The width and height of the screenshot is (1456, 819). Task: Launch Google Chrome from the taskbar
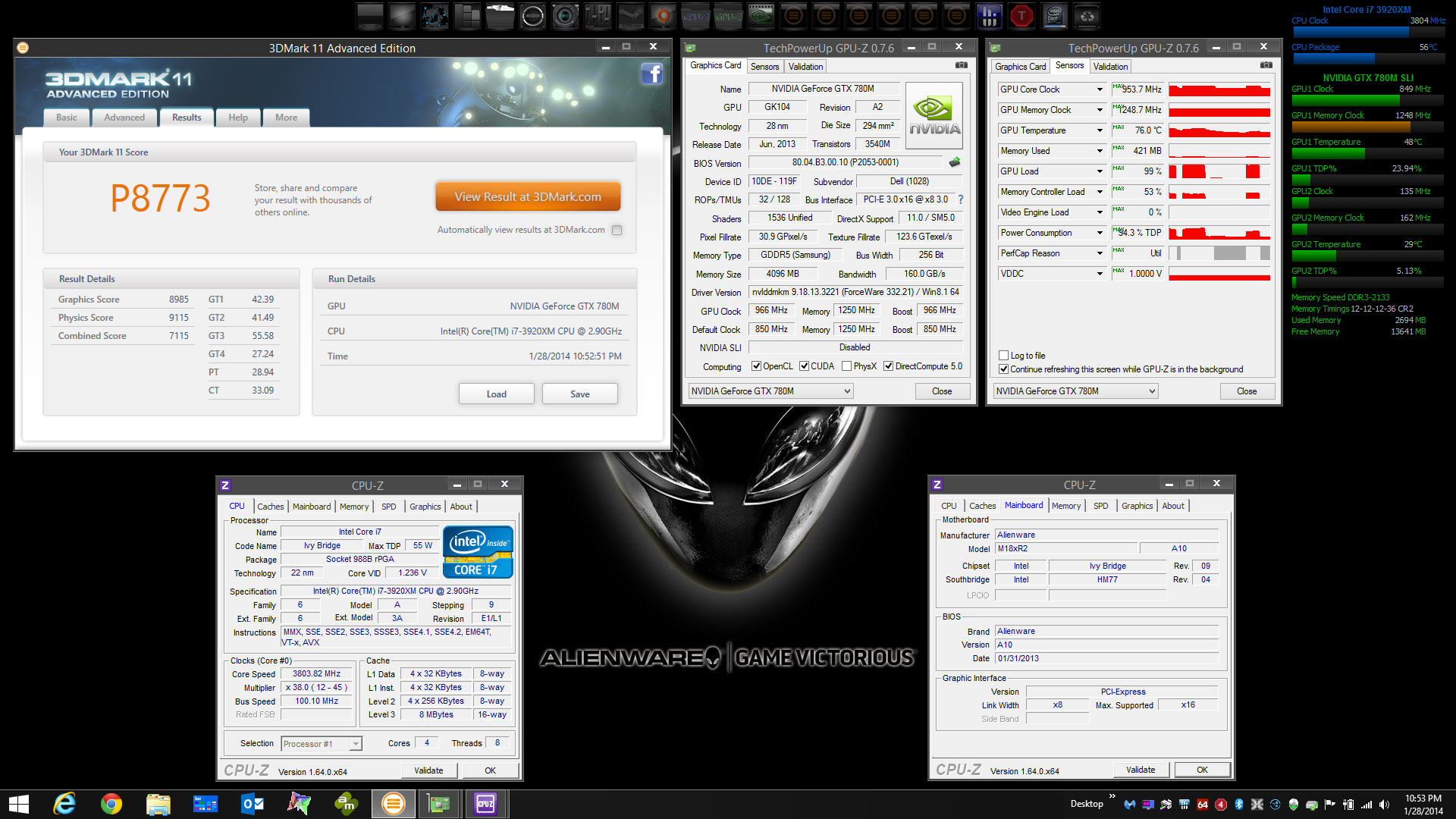(x=111, y=804)
